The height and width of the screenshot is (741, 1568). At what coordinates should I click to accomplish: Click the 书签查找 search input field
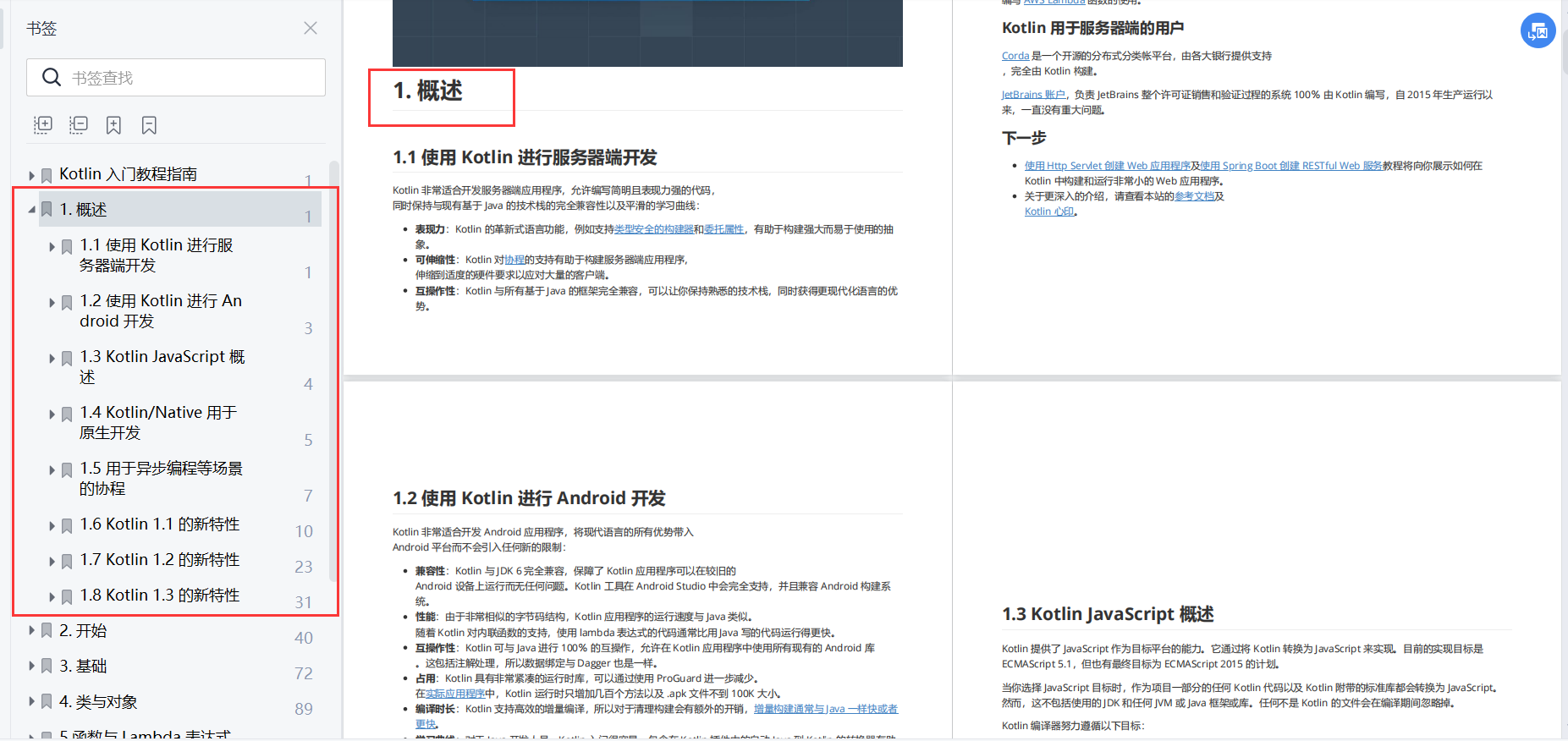click(176, 78)
